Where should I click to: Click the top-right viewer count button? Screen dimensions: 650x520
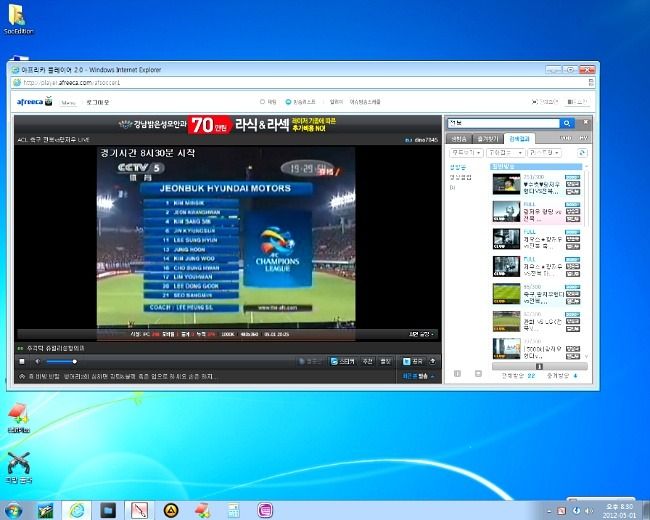pyautogui.click(x=545, y=102)
